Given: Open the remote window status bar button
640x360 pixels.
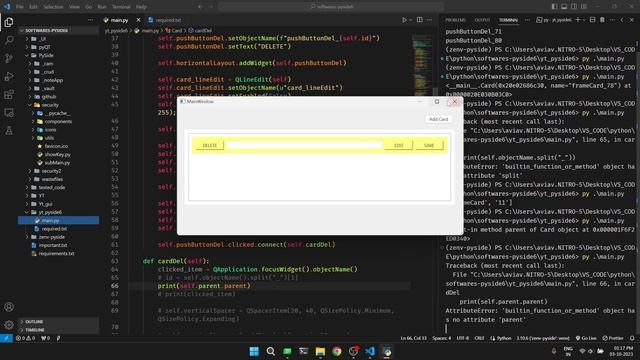Looking at the screenshot, I should [6, 338].
